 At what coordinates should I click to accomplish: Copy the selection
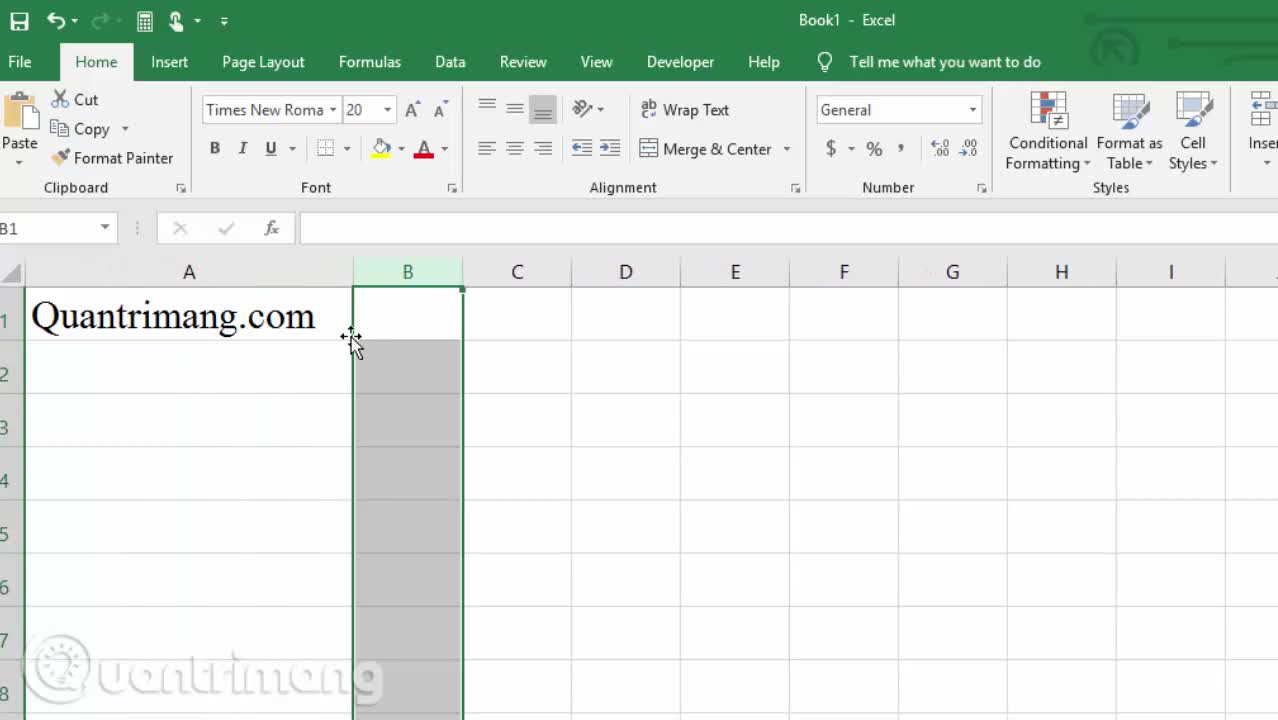pos(80,129)
